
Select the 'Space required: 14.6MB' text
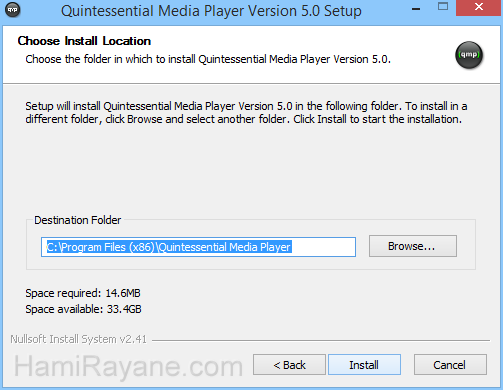click(x=83, y=293)
